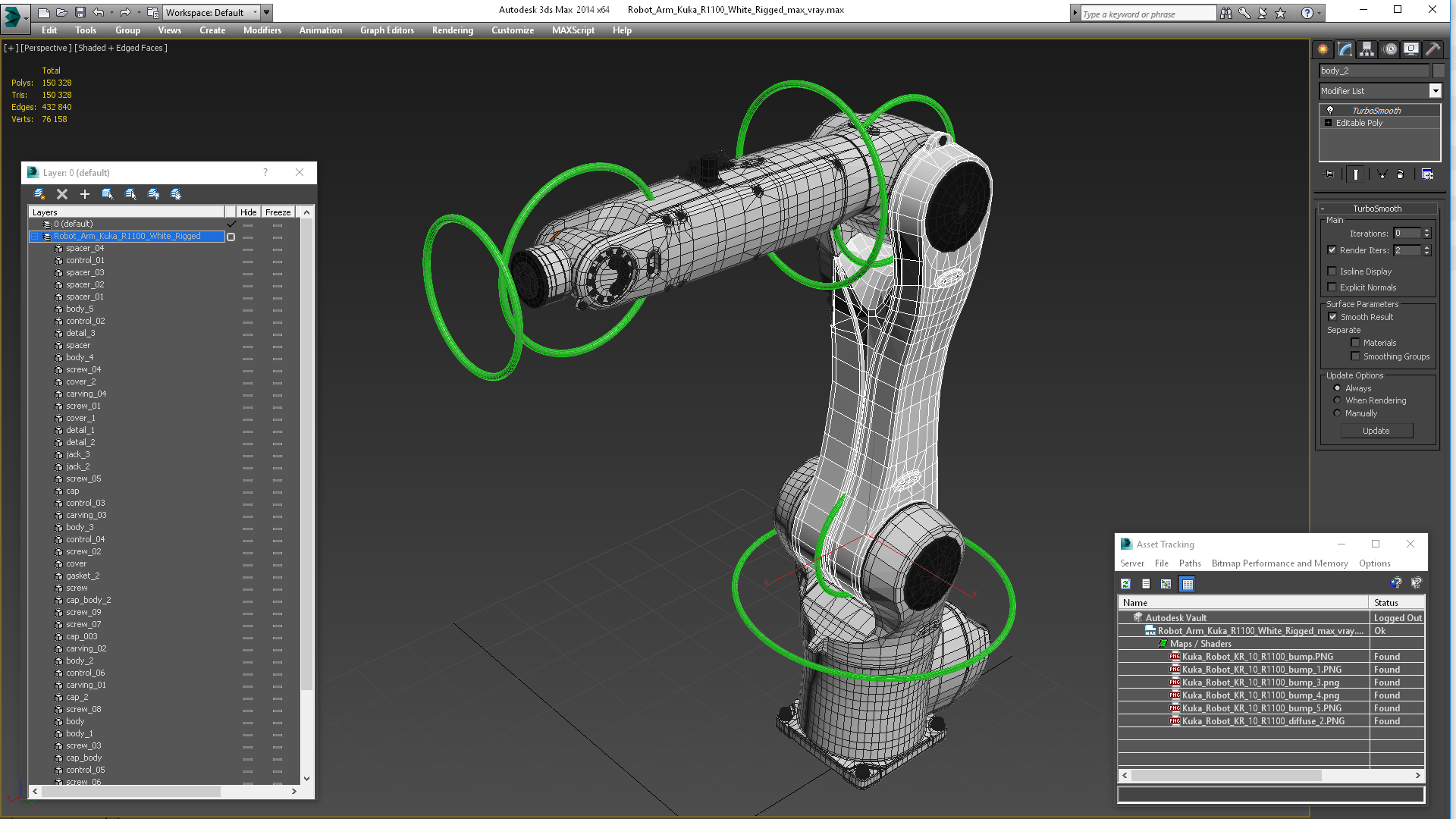Click Add Selected Objects plus icon
1456x819 pixels.
[x=85, y=194]
